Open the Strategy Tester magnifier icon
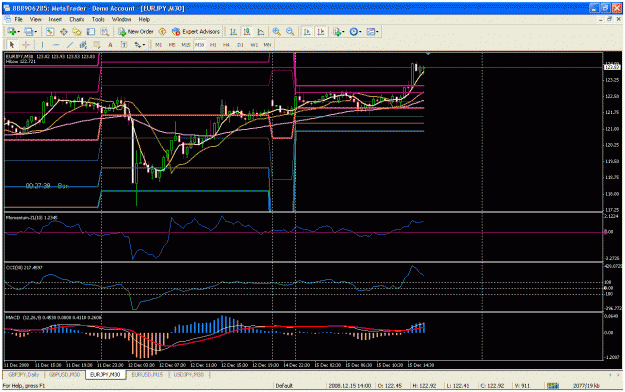Image resolution: width=625 pixels, height=392 pixels. [104, 32]
